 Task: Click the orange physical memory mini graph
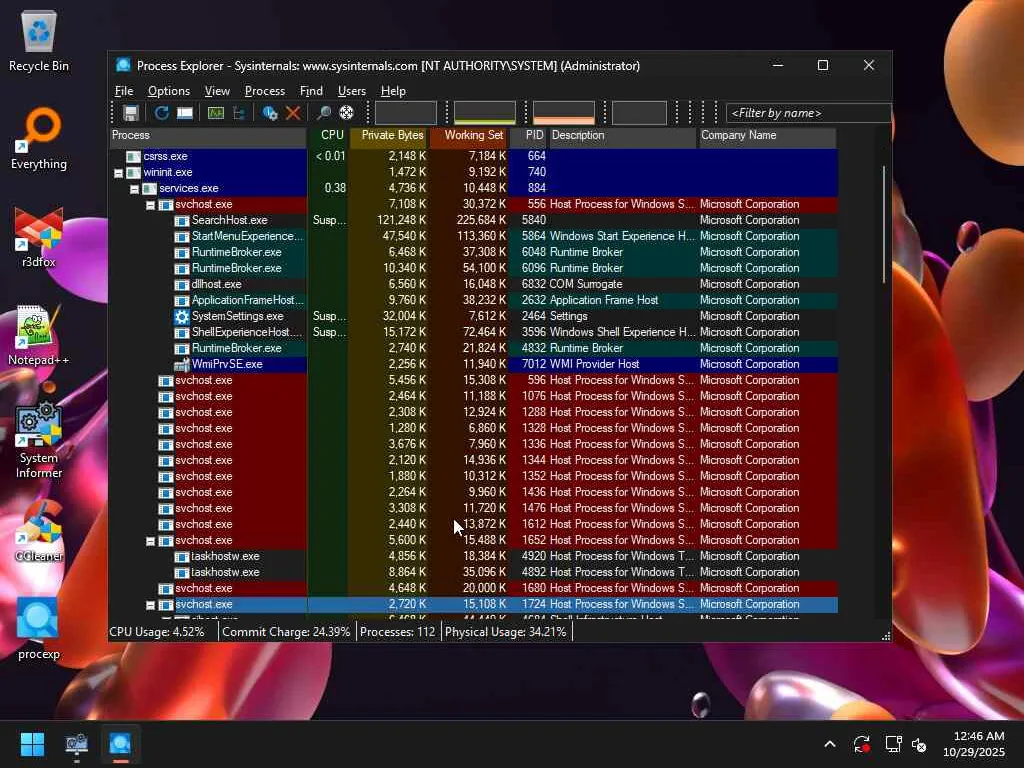(x=564, y=113)
